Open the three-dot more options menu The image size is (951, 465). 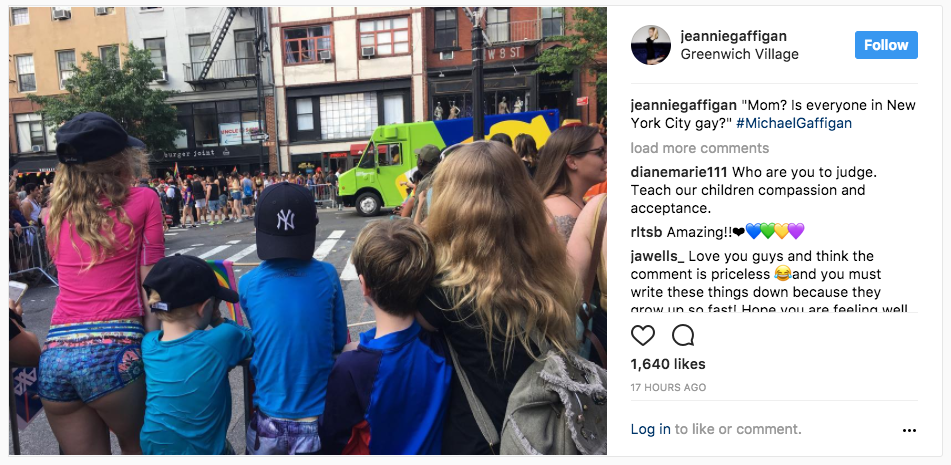pyautogui.click(x=909, y=430)
